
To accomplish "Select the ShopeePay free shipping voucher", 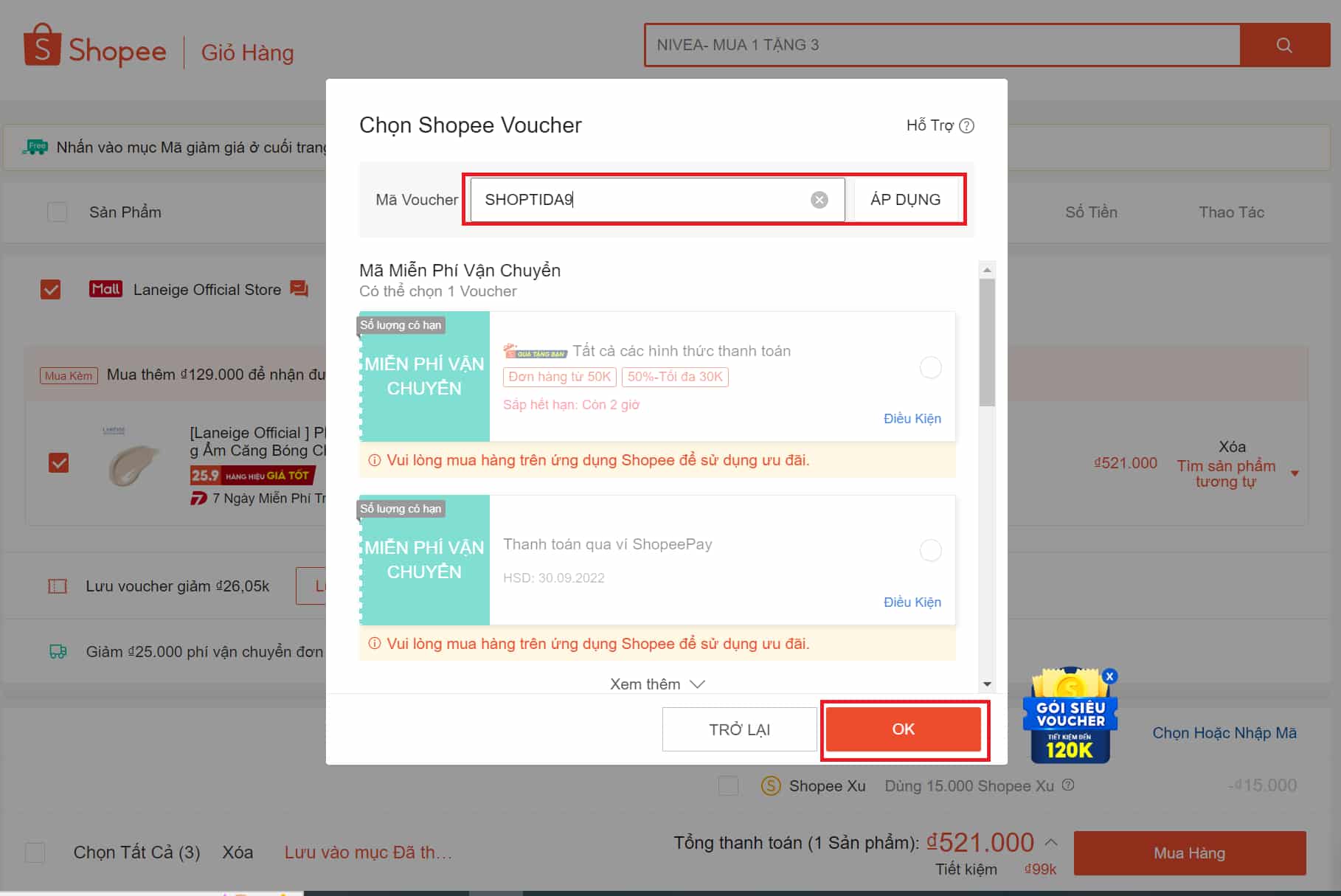I will 930,550.
